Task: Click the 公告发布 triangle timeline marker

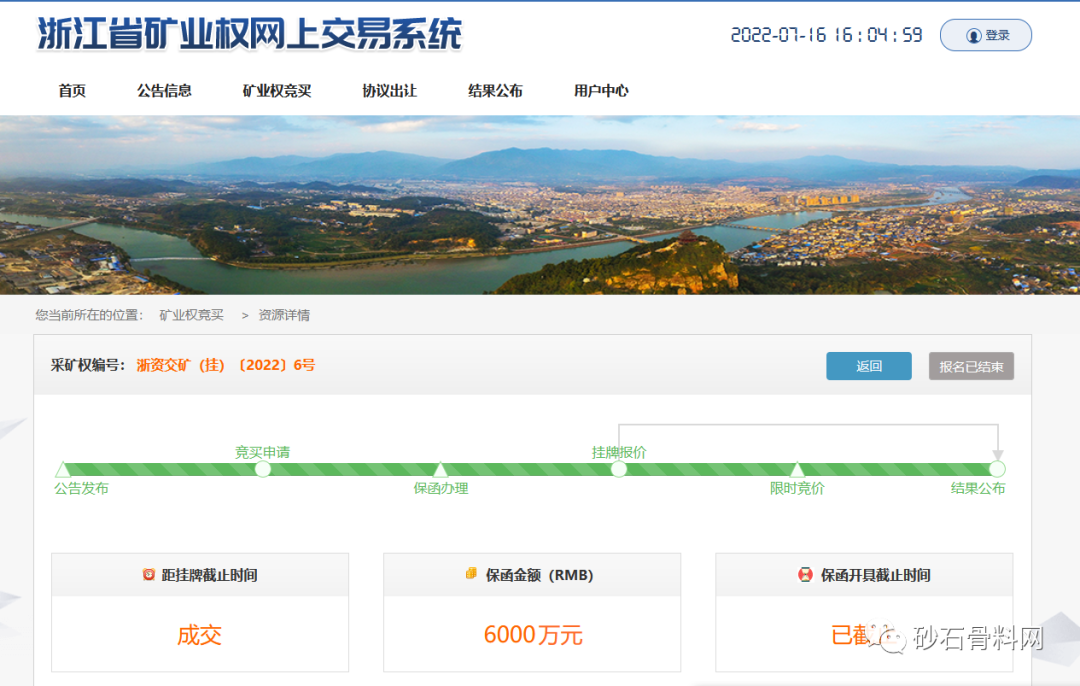Action: point(63,469)
